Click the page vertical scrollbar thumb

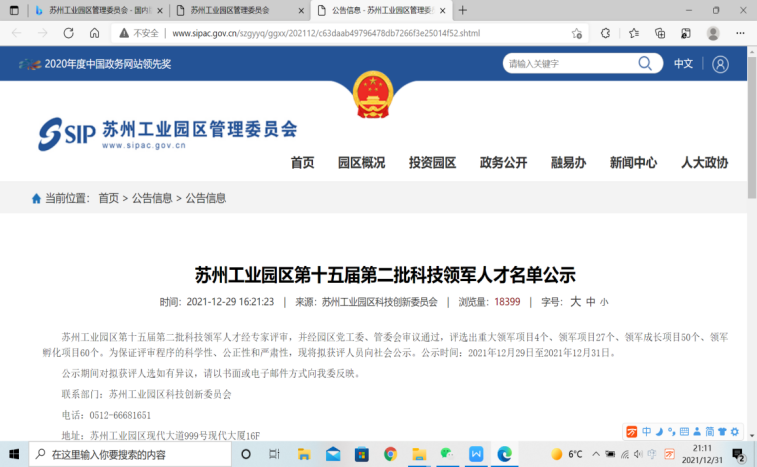coord(752,127)
